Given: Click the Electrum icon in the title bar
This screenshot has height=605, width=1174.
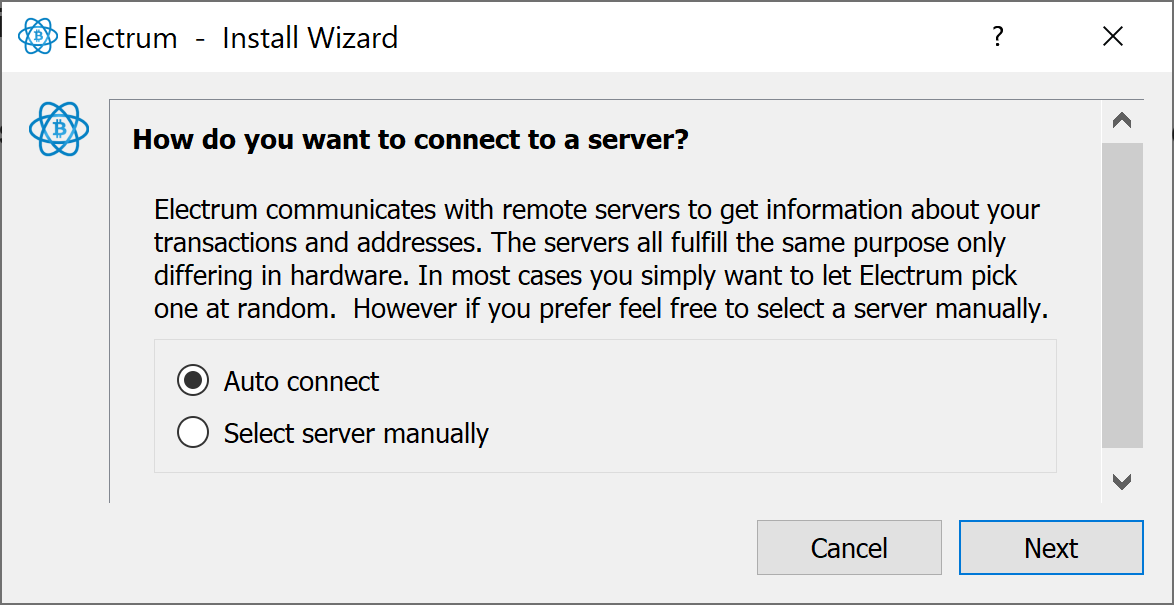Looking at the screenshot, I should click(38, 37).
